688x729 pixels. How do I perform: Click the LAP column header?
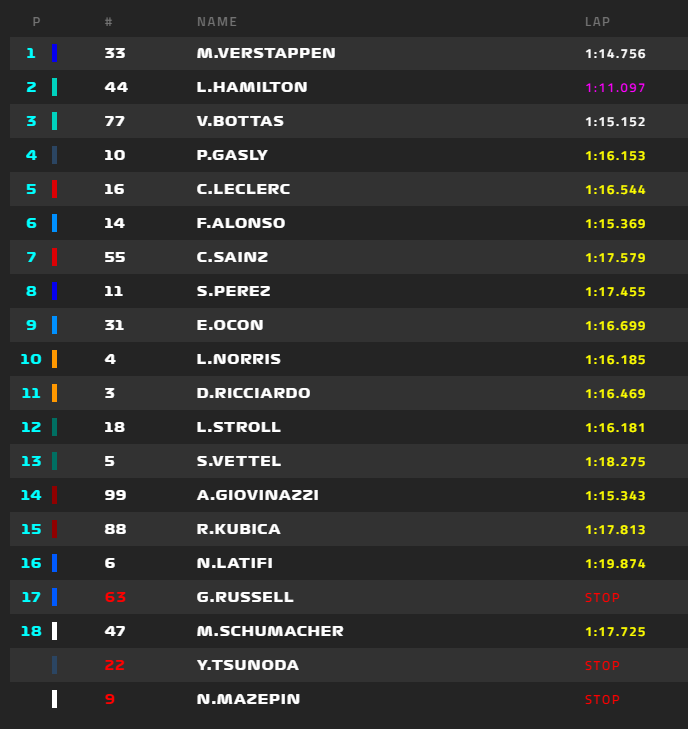(x=597, y=22)
